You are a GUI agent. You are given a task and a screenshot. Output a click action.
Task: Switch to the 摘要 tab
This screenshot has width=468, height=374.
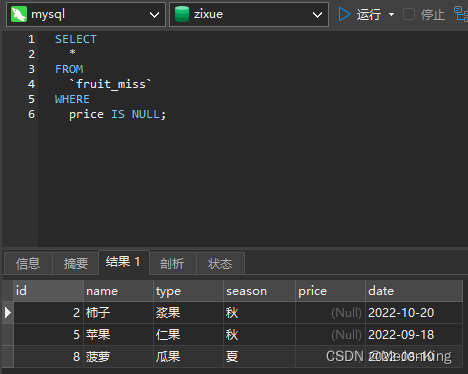(x=76, y=264)
